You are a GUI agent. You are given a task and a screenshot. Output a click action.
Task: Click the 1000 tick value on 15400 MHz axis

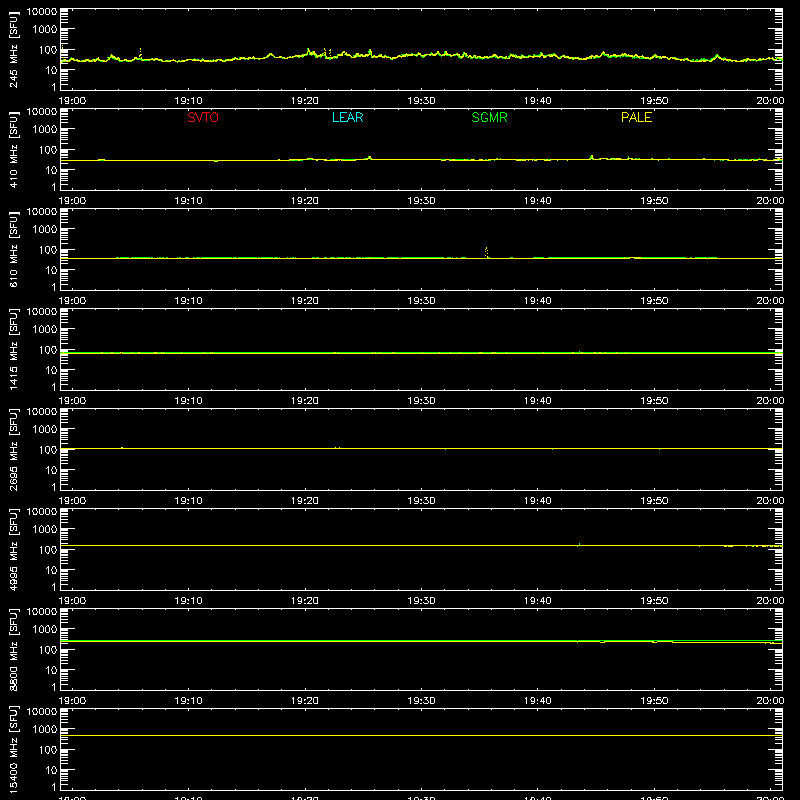tap(45, 730)
